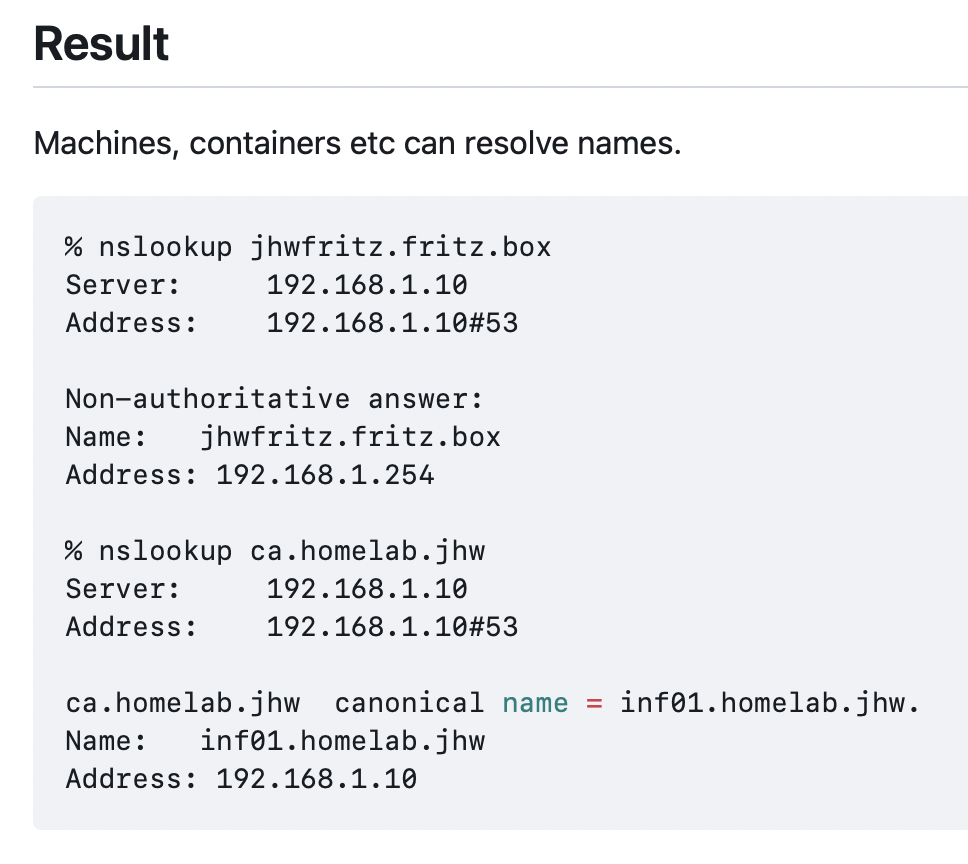Click the first "Server:" label in the code
The width and height of the screenshot is (968, 864).
123,285
